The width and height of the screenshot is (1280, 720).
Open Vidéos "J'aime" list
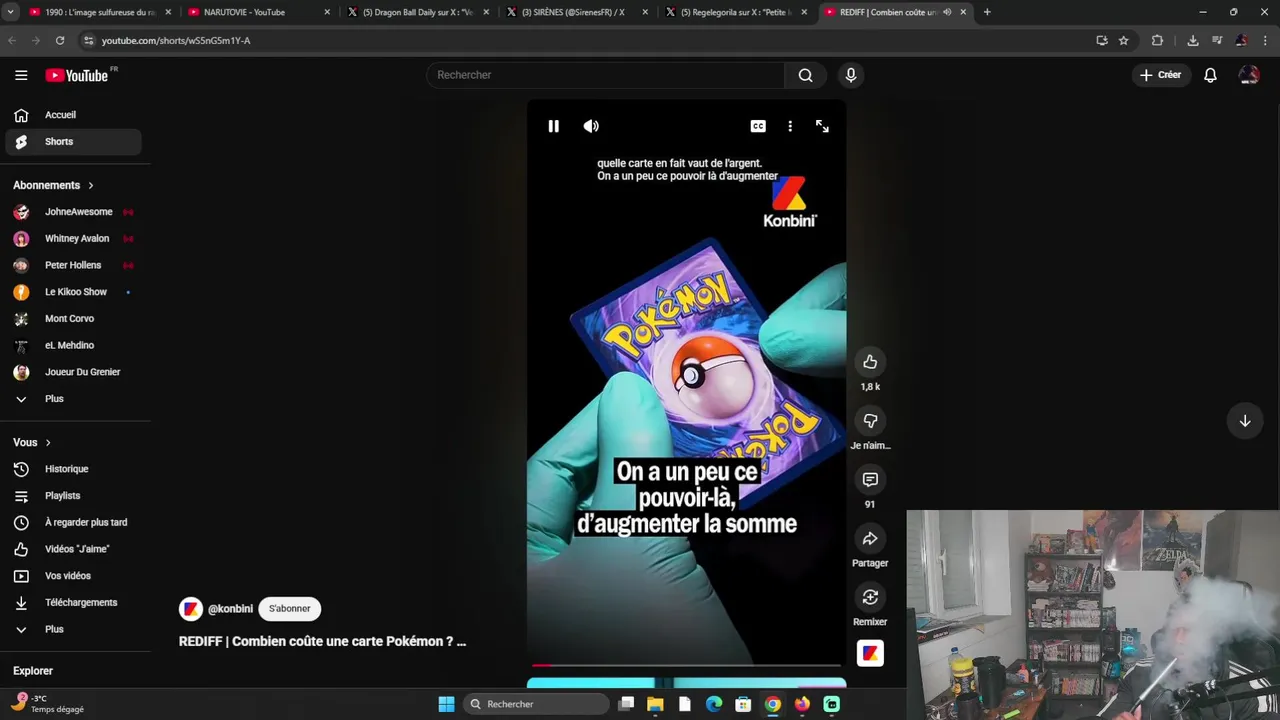pyautogui.click(x=73, y=549)
